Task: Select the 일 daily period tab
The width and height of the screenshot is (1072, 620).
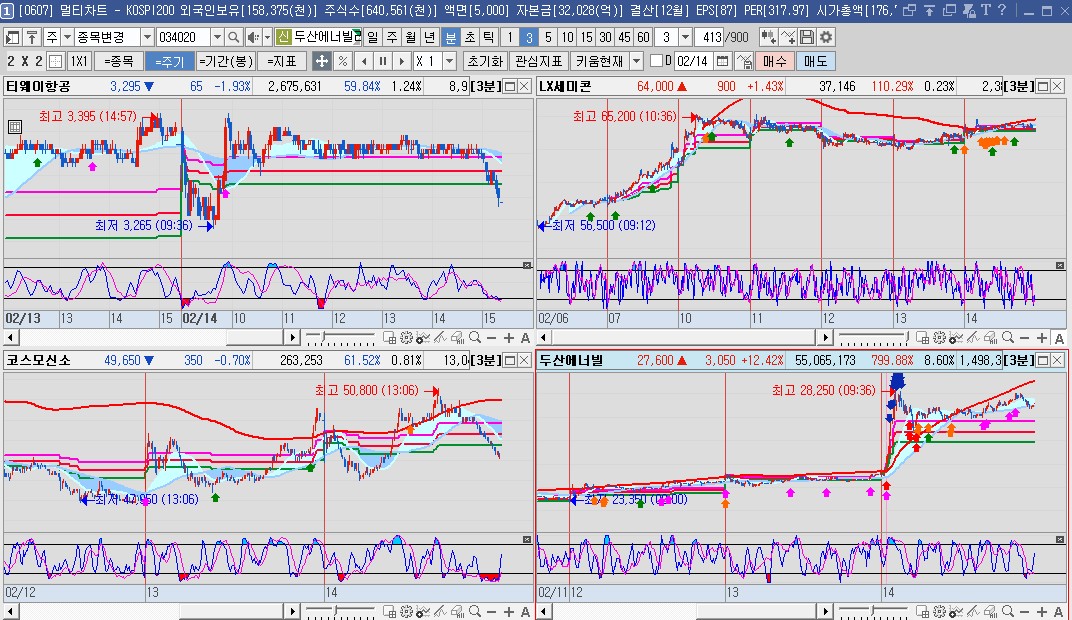Action: 373,37
